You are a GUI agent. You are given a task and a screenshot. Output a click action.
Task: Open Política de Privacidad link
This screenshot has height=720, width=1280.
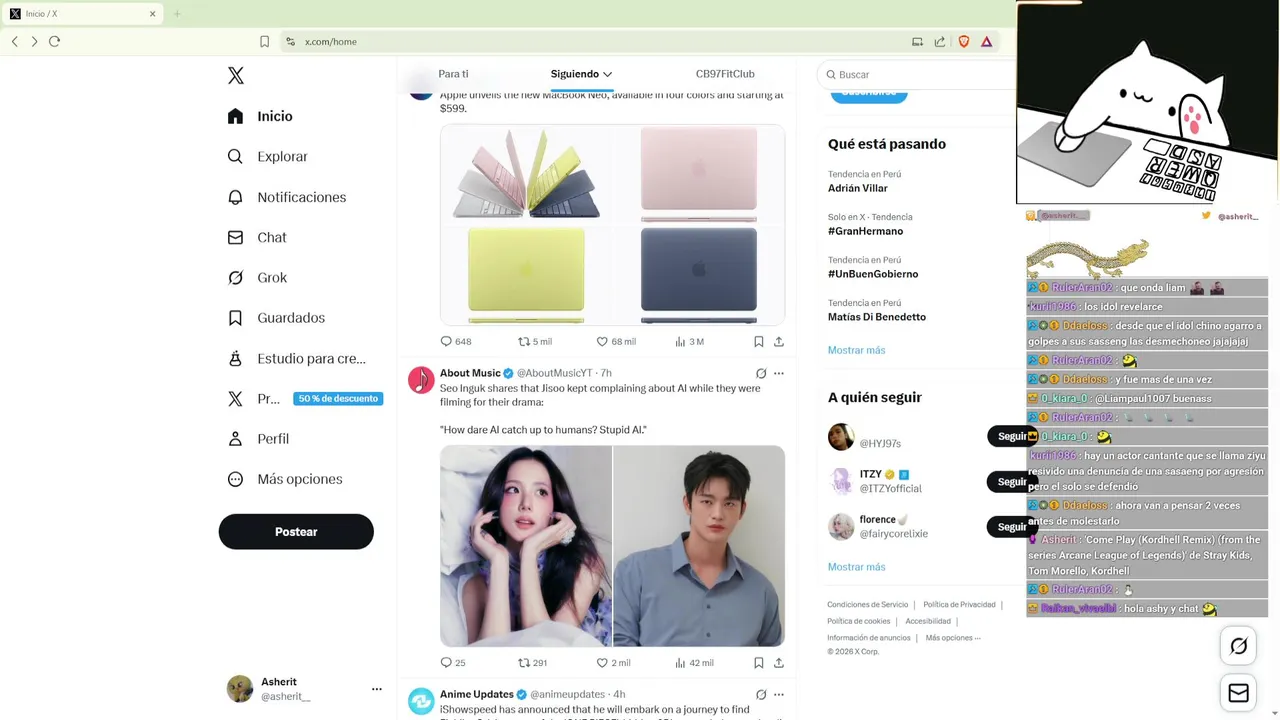[x=959, y=605]
